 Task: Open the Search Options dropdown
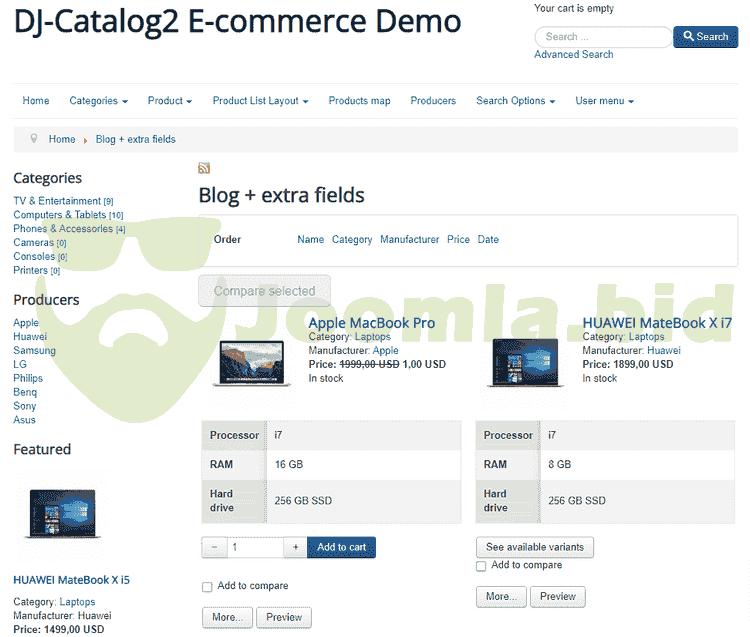tap(515, 101)
